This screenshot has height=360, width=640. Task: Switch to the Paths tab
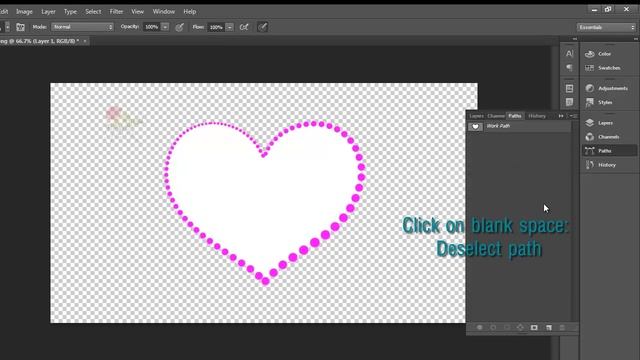pyautogui.click(x=515, y=116)
